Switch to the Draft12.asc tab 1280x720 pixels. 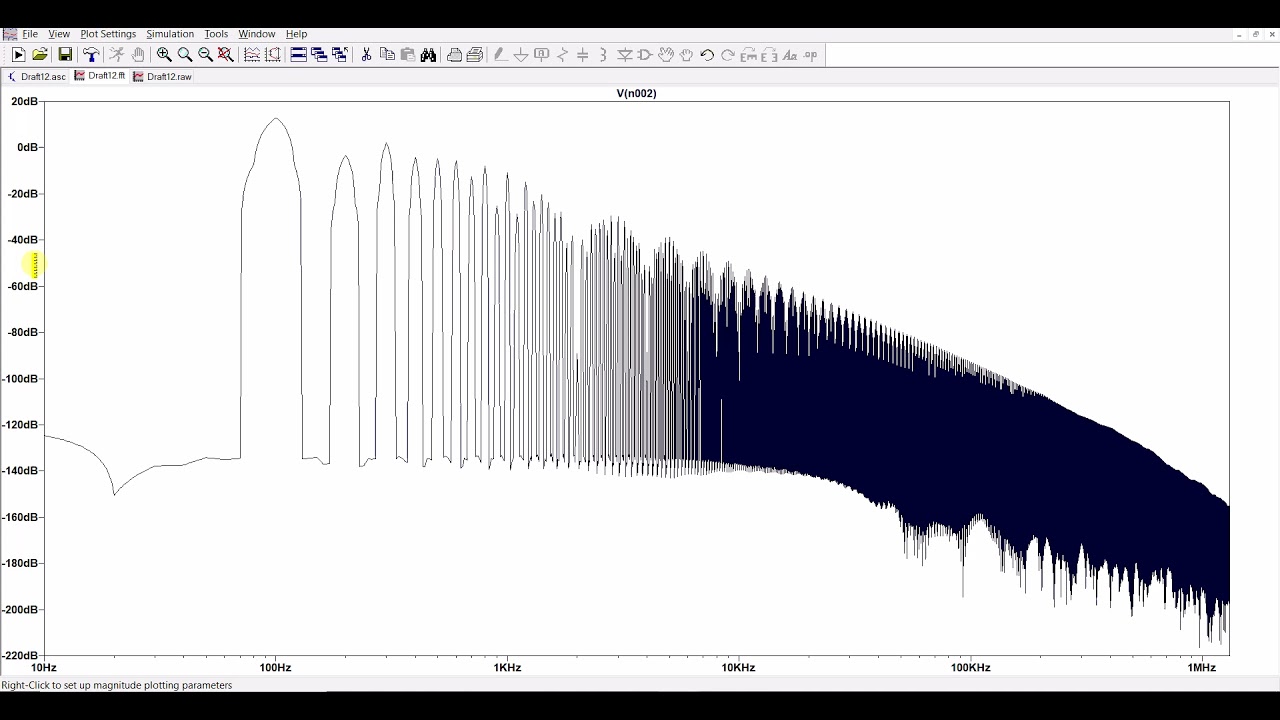click(x=37, y=77)
